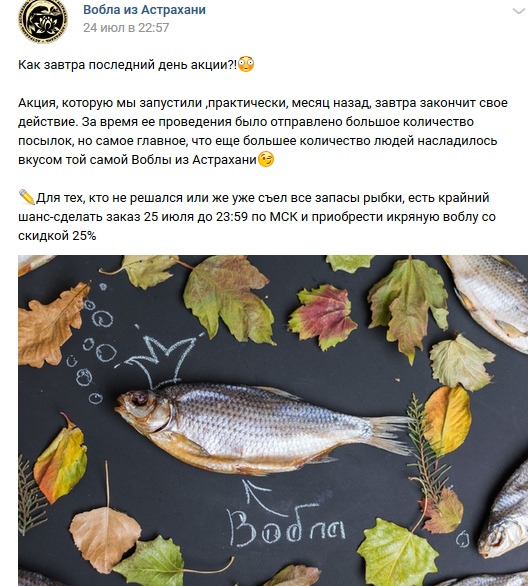Open the Вобла из Астрахани group avatar
This screenshot has height=586, width=530.
(43, 21)
